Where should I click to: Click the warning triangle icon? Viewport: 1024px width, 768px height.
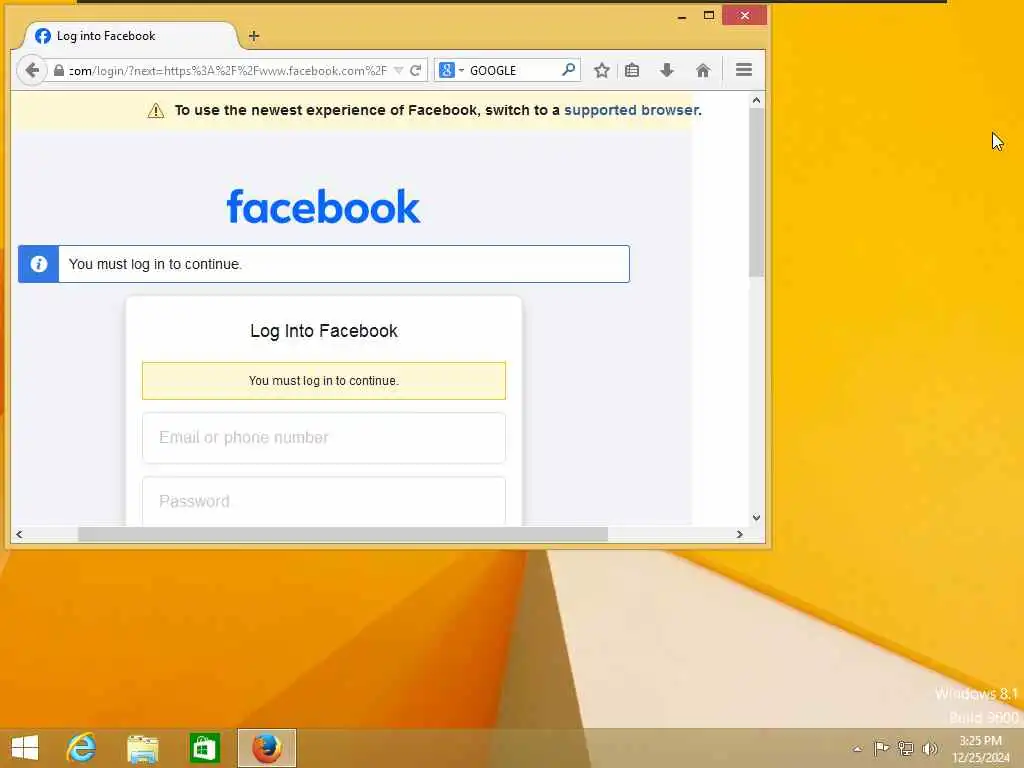pyautogui.click(x=156, y=110)
